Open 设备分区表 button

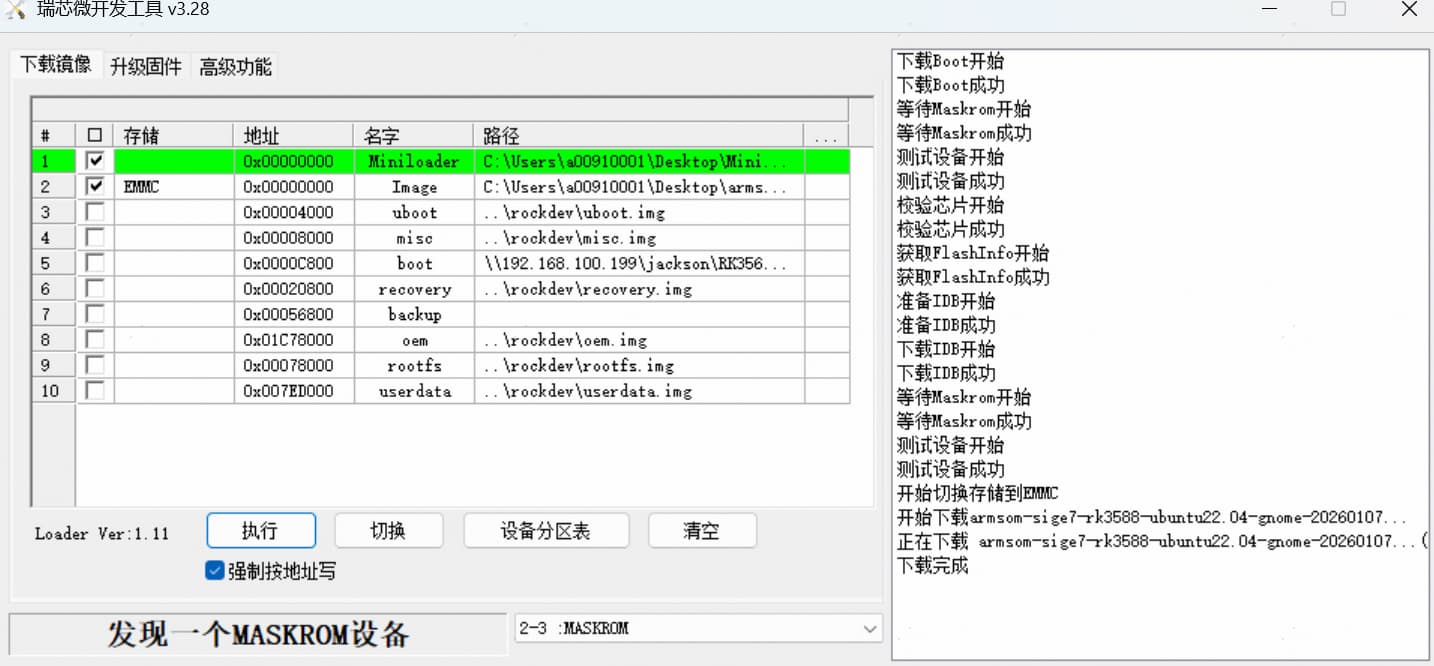(545, 531)
